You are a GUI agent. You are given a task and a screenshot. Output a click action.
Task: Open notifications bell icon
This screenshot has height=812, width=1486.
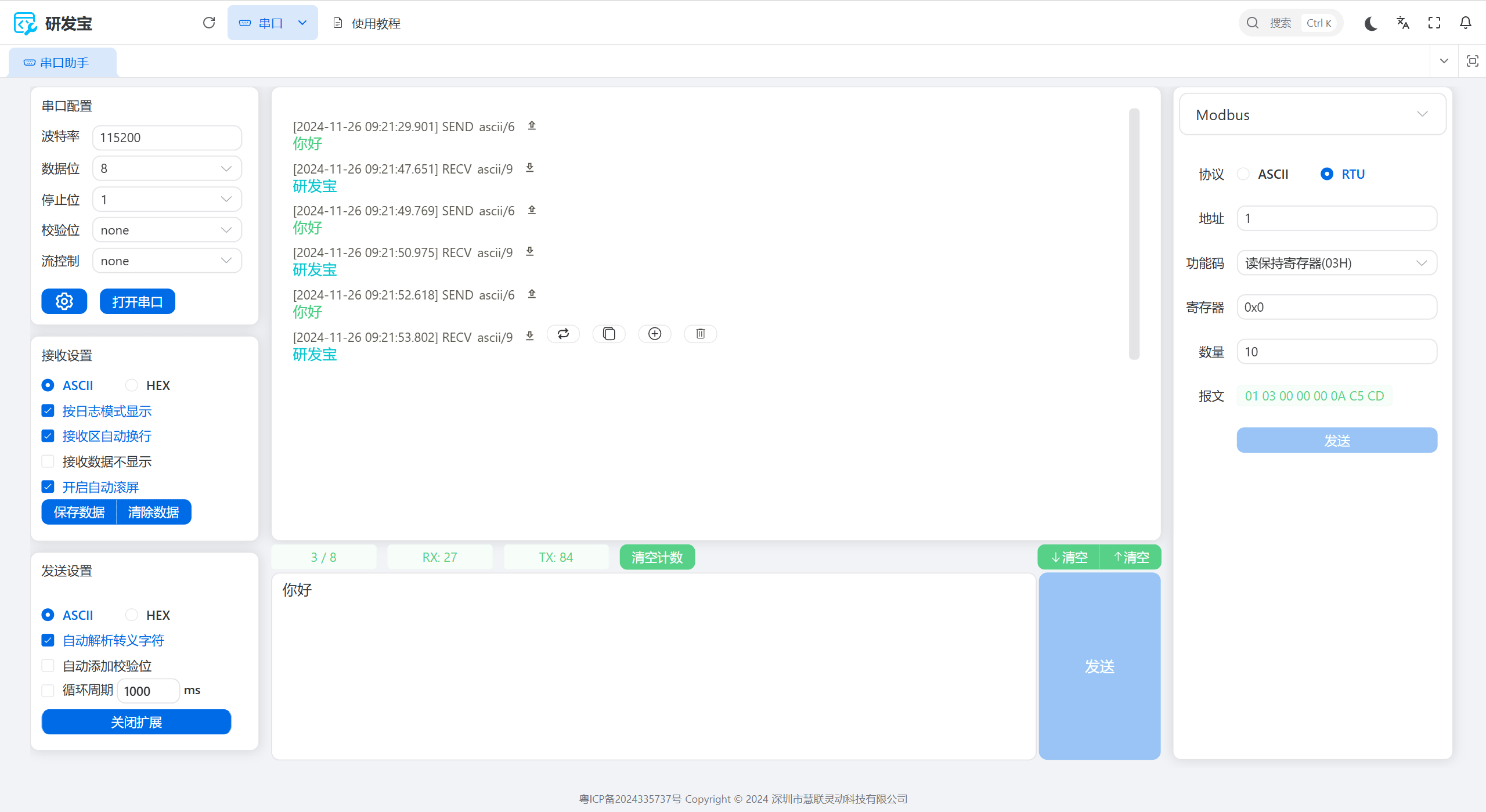[1465, 23]
